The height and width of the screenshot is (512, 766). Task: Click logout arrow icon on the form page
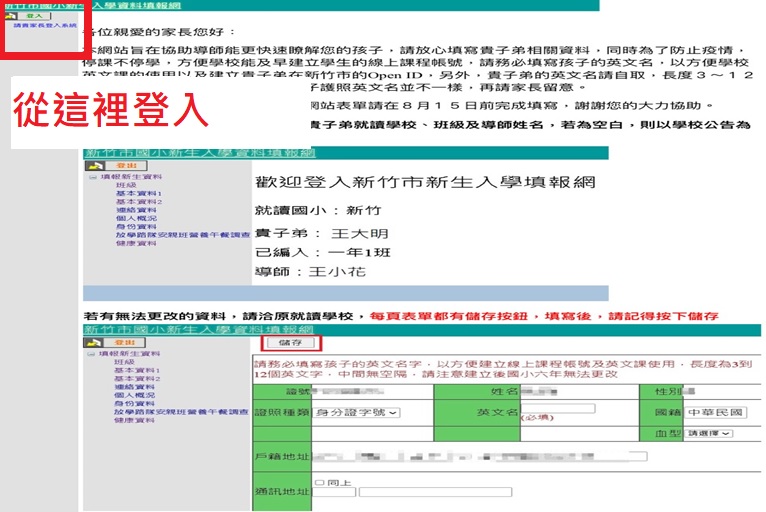tap(93, 342)
